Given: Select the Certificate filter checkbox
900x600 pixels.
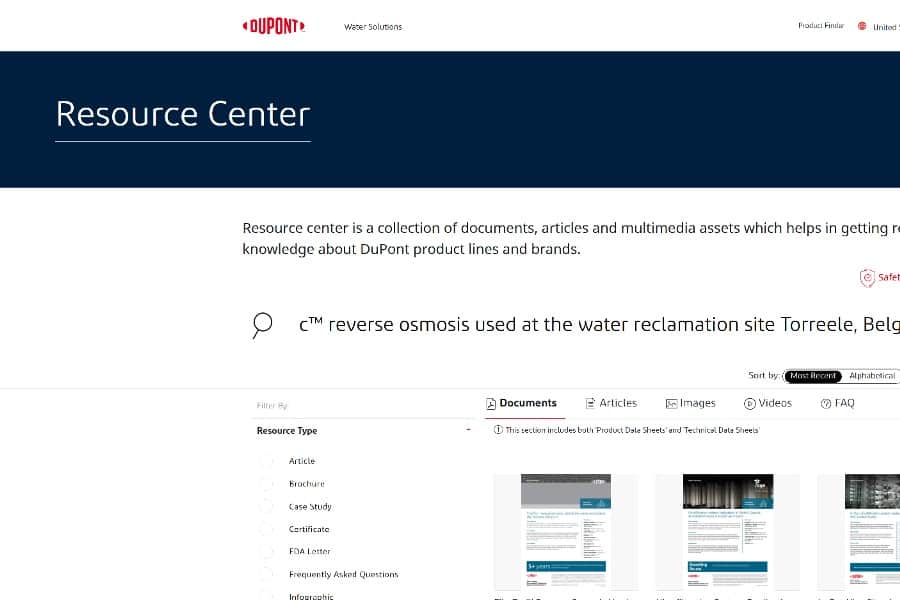Looking at the screenshot, I should pyautogui.click(x=267, y=529).
